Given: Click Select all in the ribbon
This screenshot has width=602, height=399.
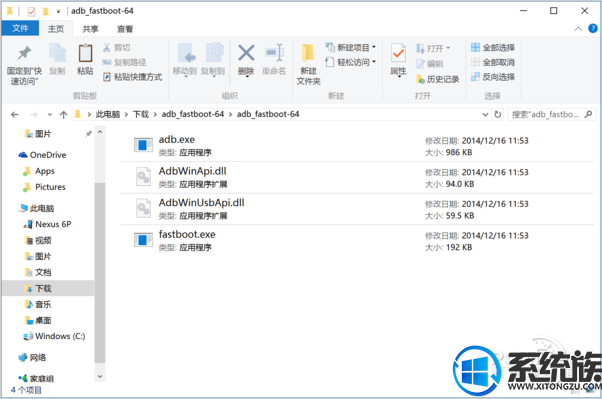Looking at the screenshot, I should point(493,48).
